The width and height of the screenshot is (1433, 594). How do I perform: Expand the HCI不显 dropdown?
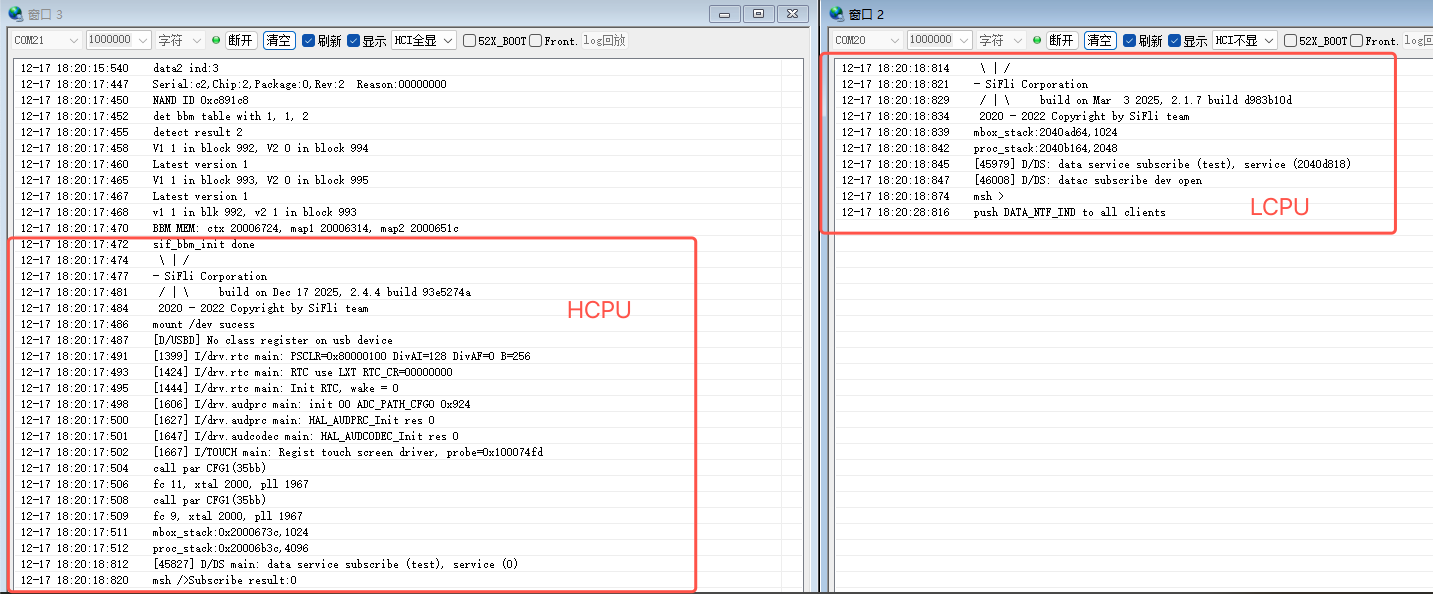pos(1245,40)
